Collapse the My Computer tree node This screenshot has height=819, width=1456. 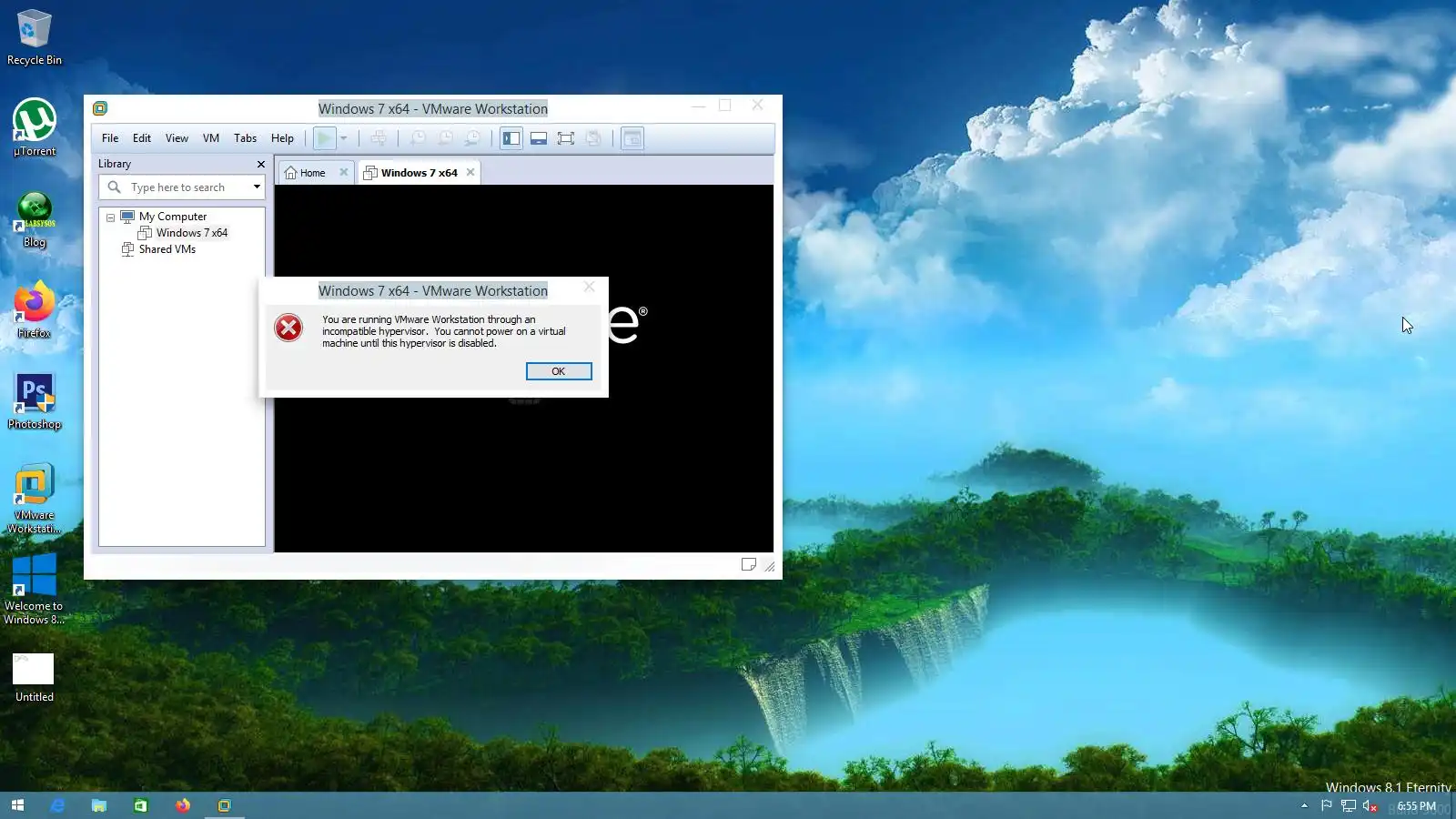click(111, 217)
